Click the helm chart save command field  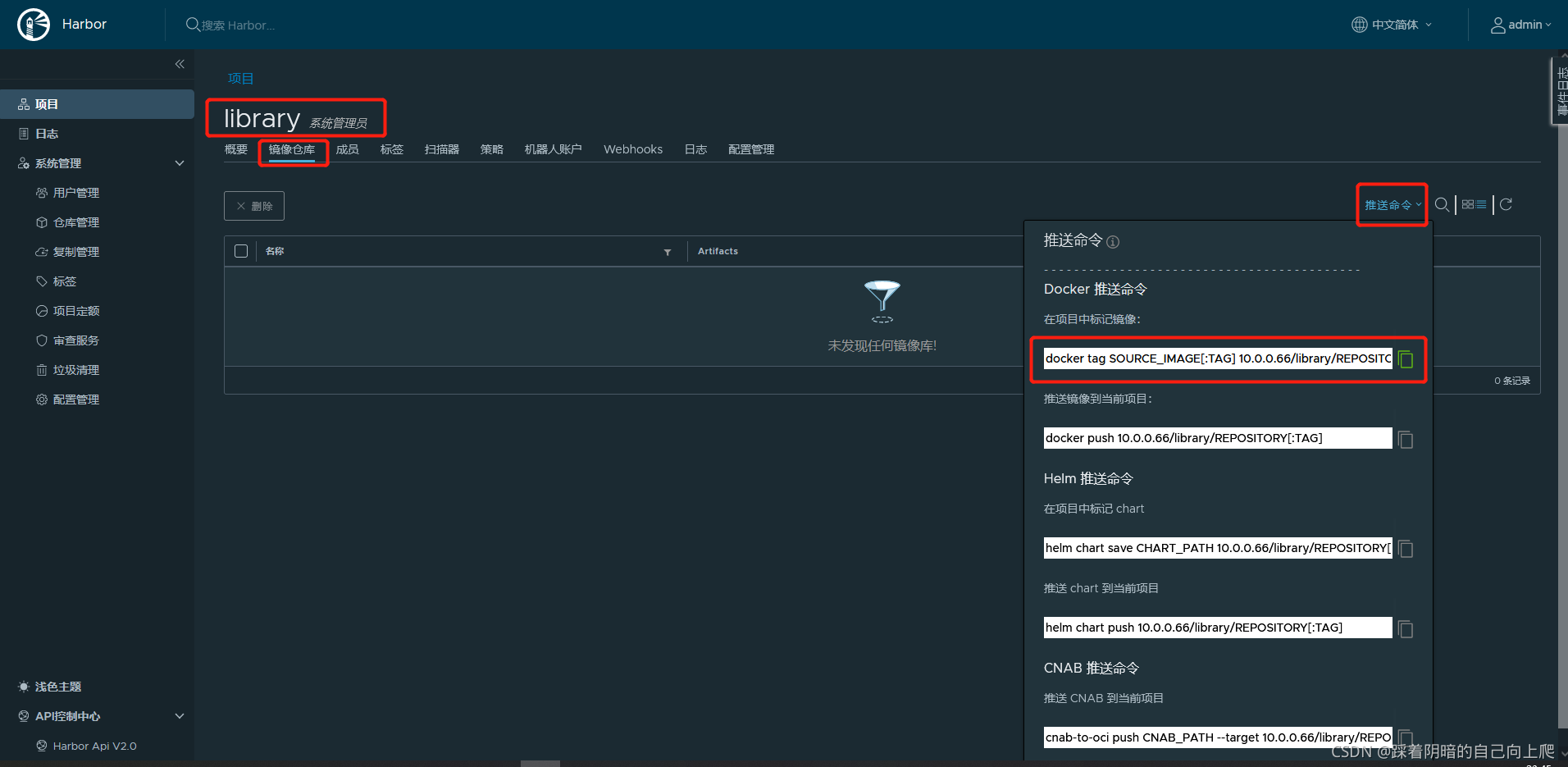(1218, 548)
